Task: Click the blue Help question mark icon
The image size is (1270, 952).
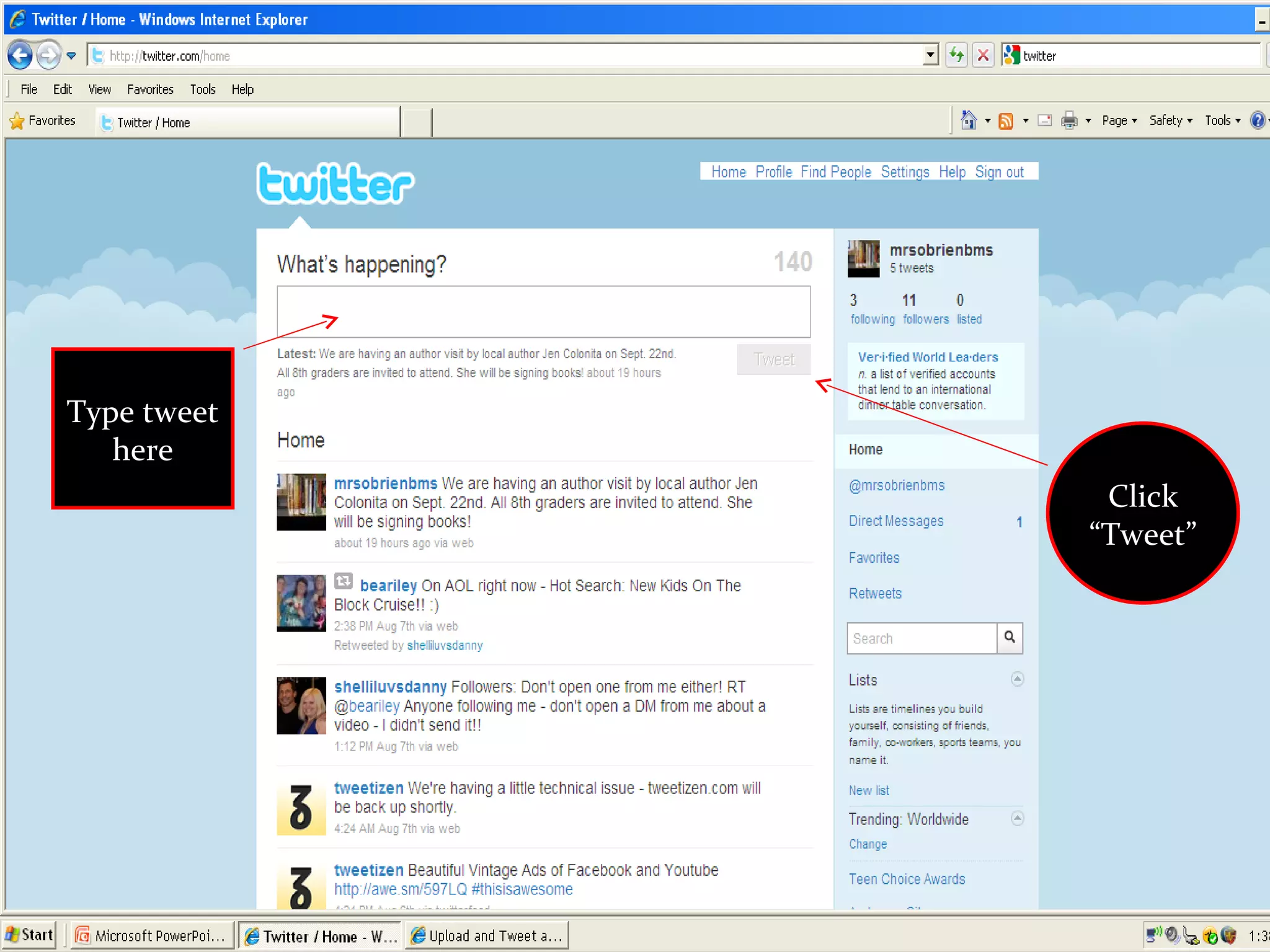Action: [x=1258, y=120]
